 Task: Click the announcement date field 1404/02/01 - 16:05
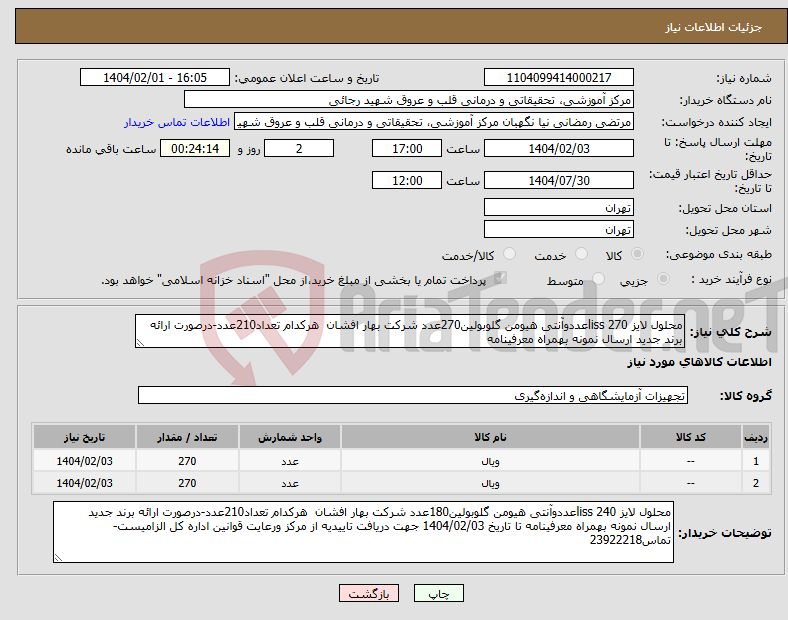coord(155,77)
